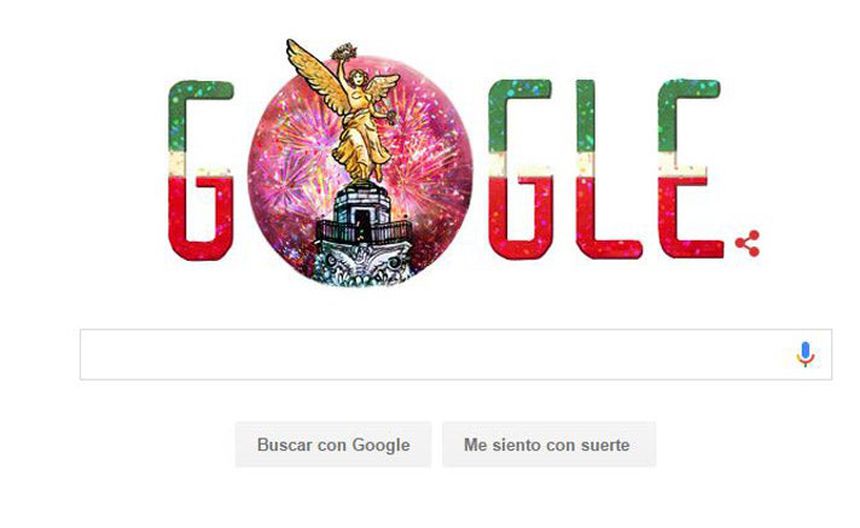This screenshot has width=860, height=528.
Task: Click the red bottom of the first G
Action: click(200, 219)
